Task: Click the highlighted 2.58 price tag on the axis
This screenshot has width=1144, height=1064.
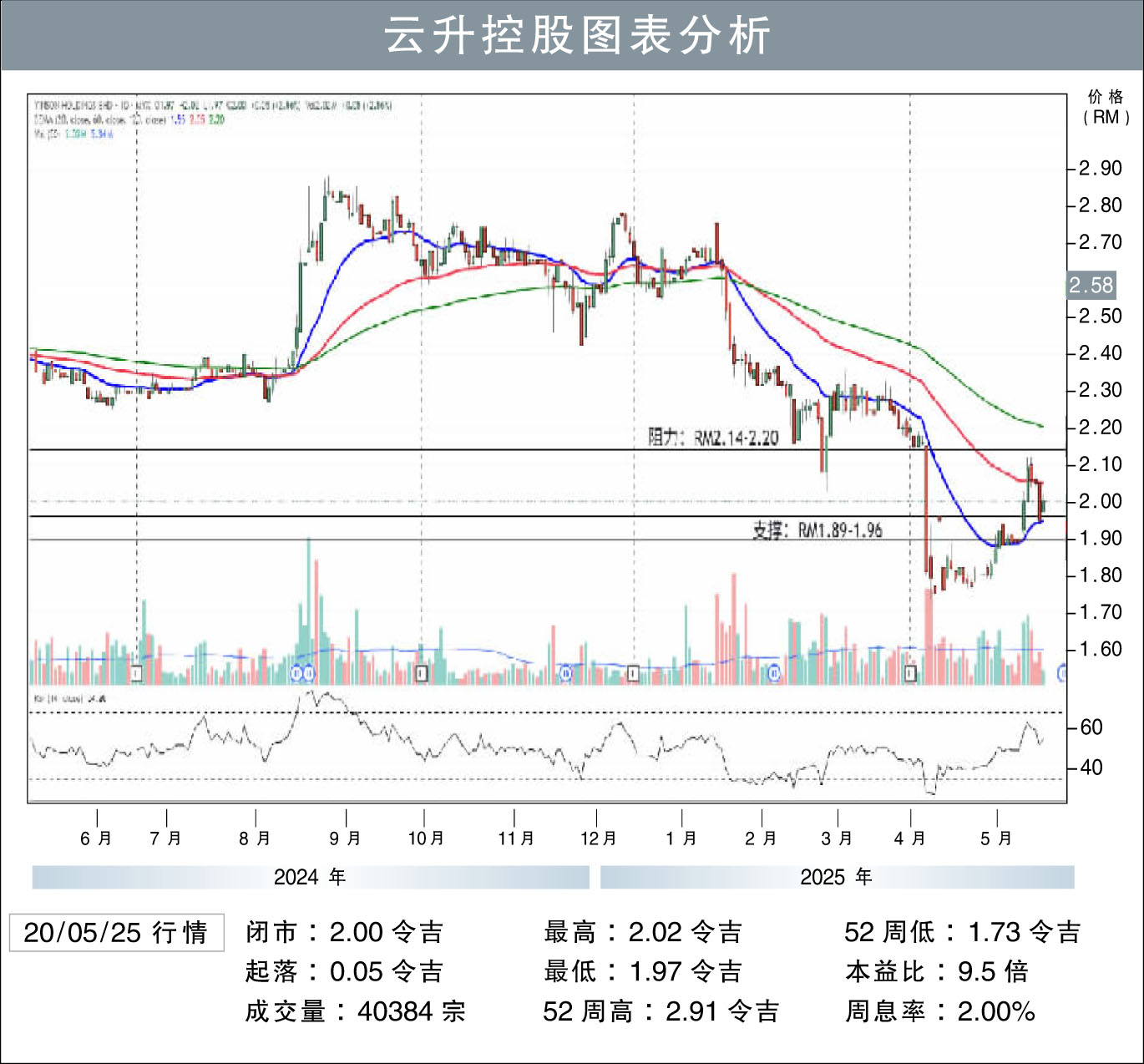Action: 1091,286
